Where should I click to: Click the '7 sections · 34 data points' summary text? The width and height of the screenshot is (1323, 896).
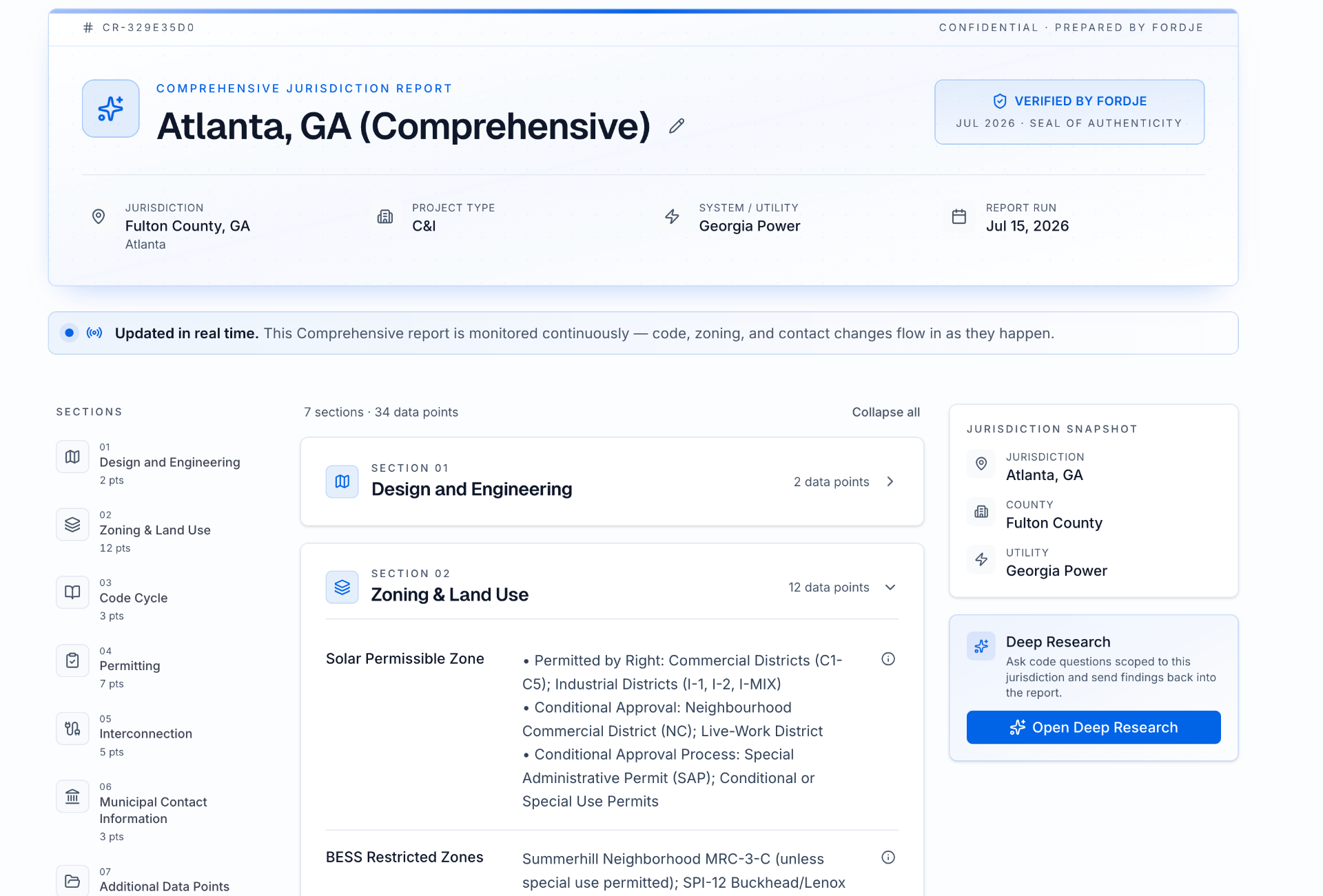[x=381, y=412]
